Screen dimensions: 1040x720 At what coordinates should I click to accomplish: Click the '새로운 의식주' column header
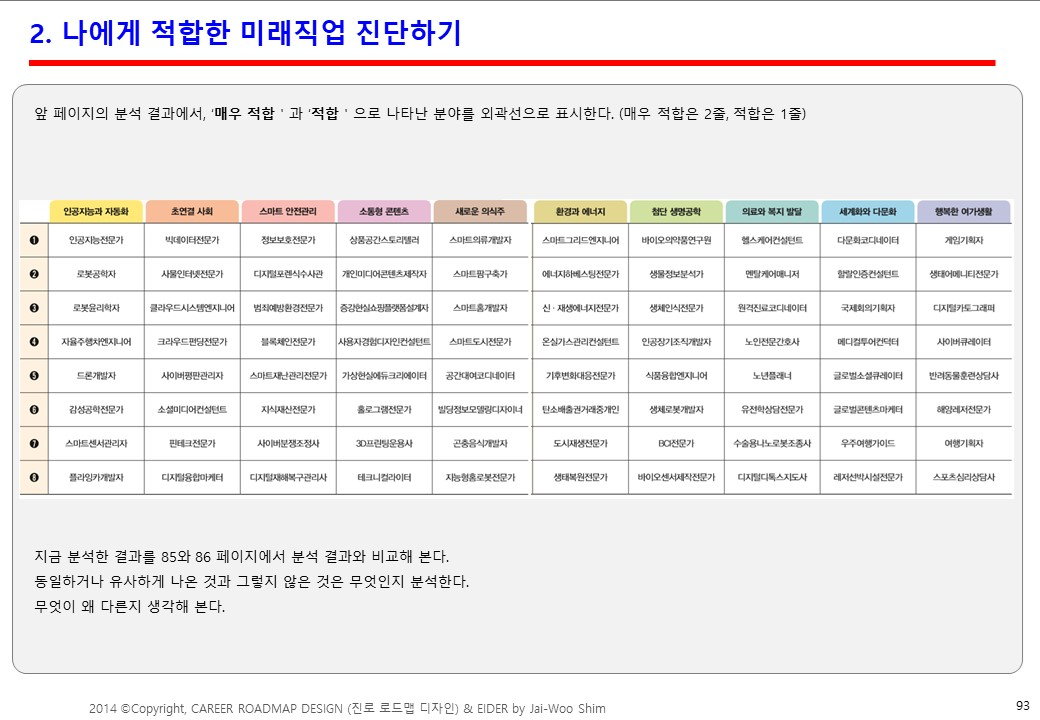(480, 211)
